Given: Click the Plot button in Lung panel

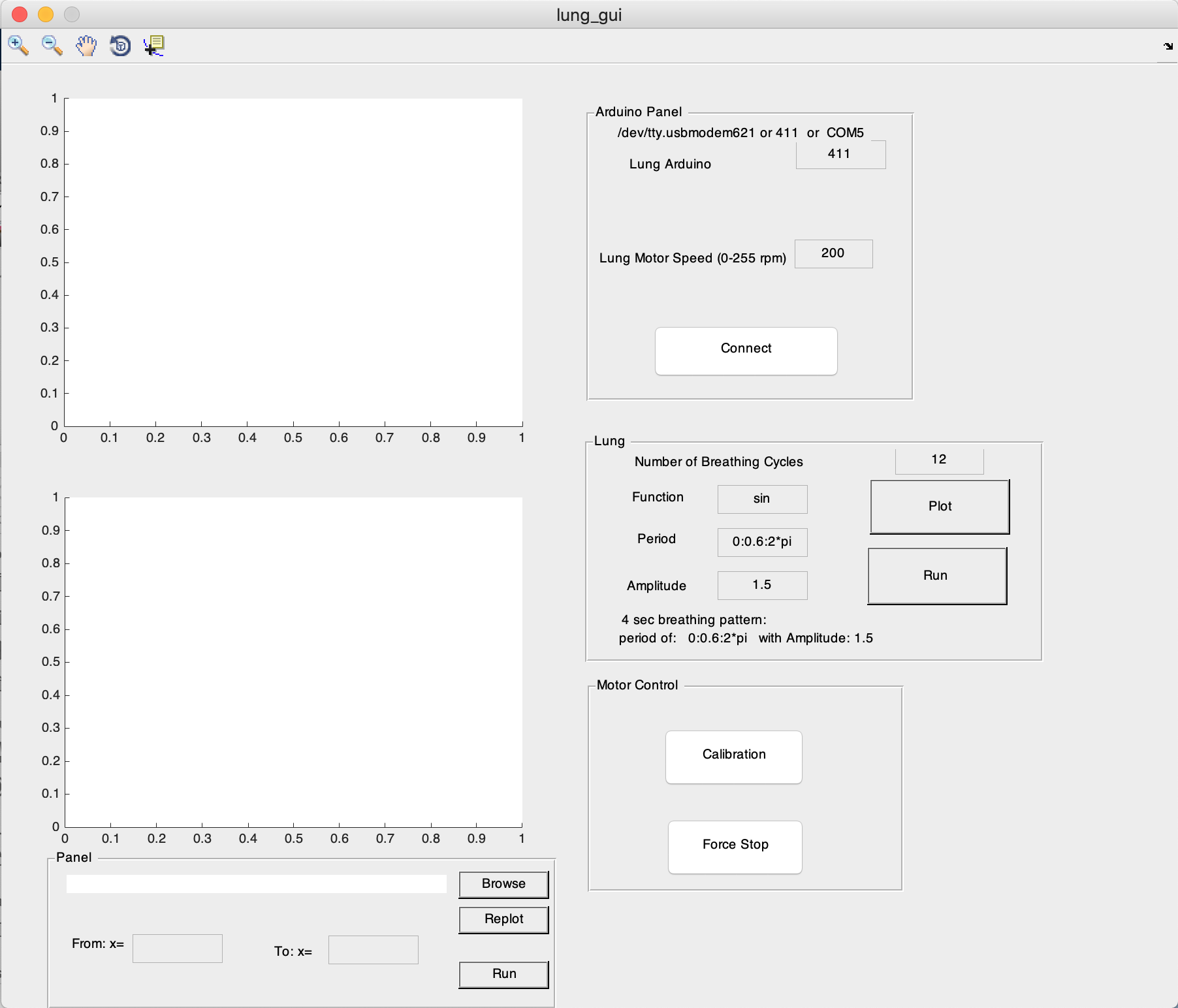Looking at the screenshot, I should click(x=940, y=507).
